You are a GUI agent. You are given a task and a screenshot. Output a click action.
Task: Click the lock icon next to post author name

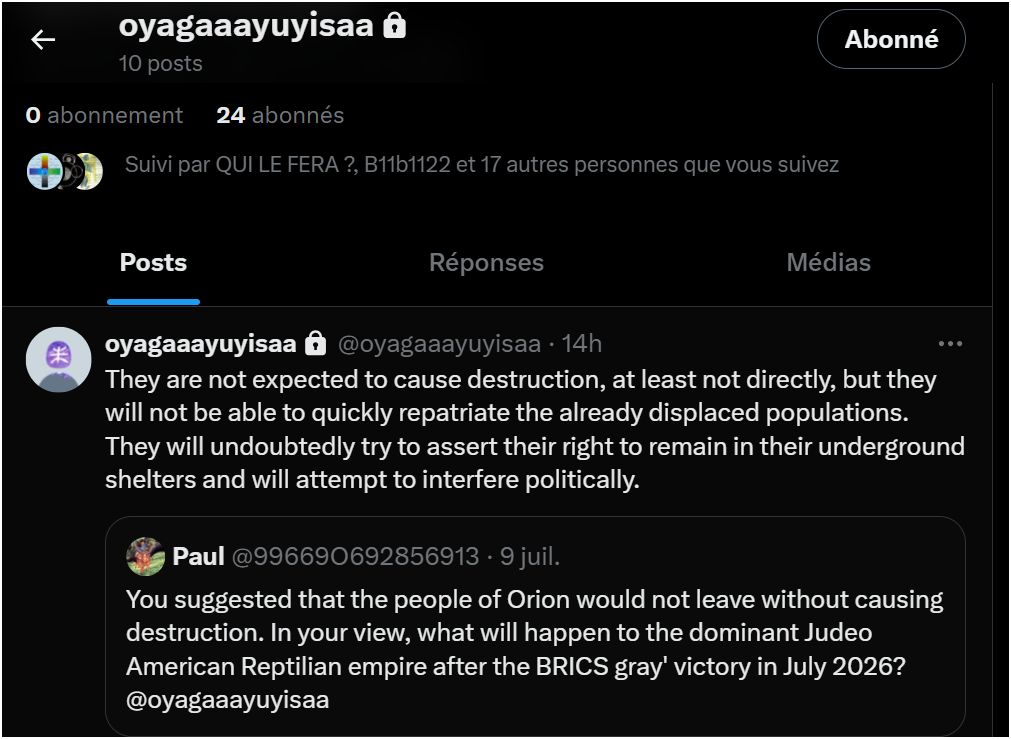(315, 344)
